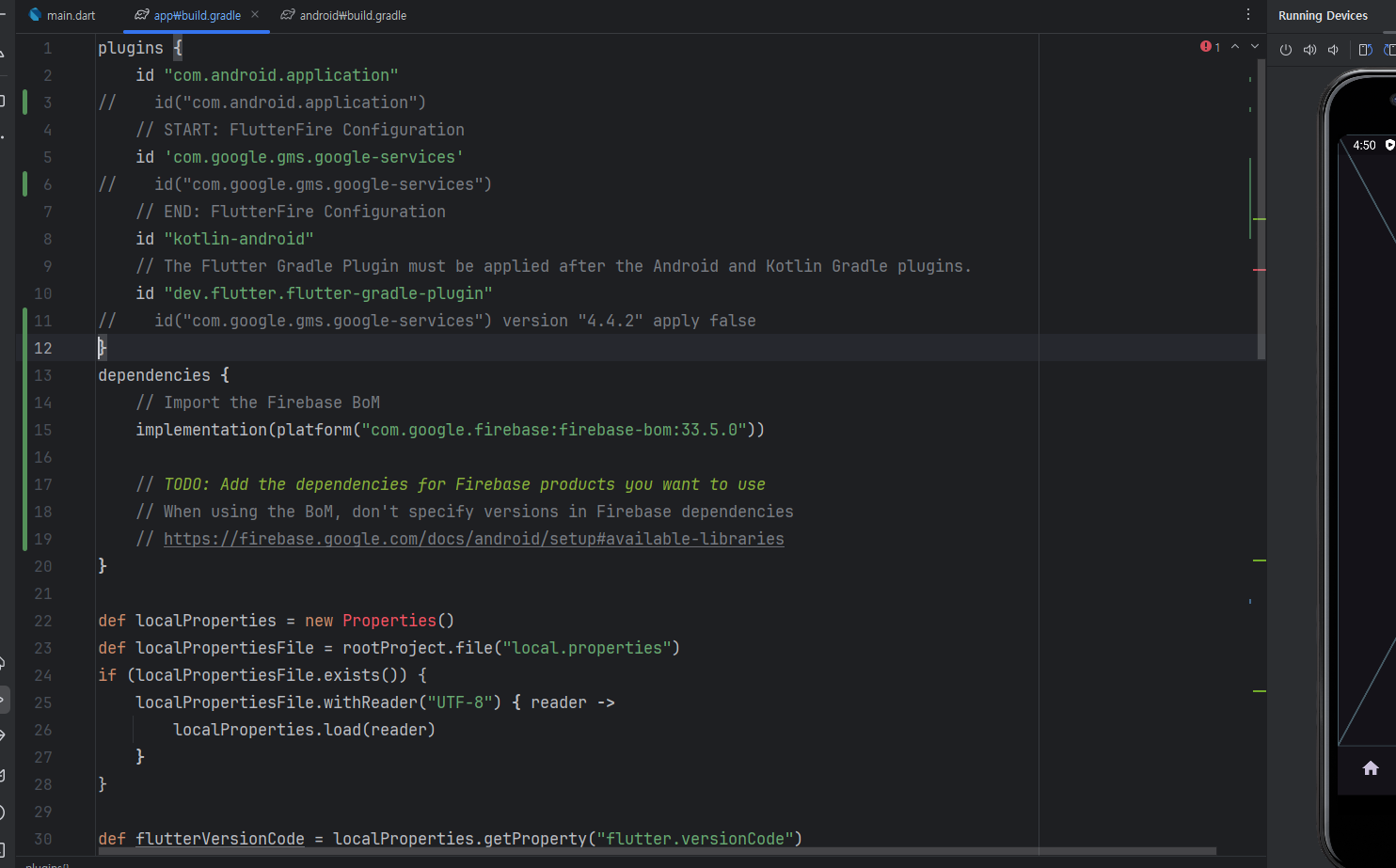Click the START: FlutterFire Configuration comment

[x=300, y=130]
